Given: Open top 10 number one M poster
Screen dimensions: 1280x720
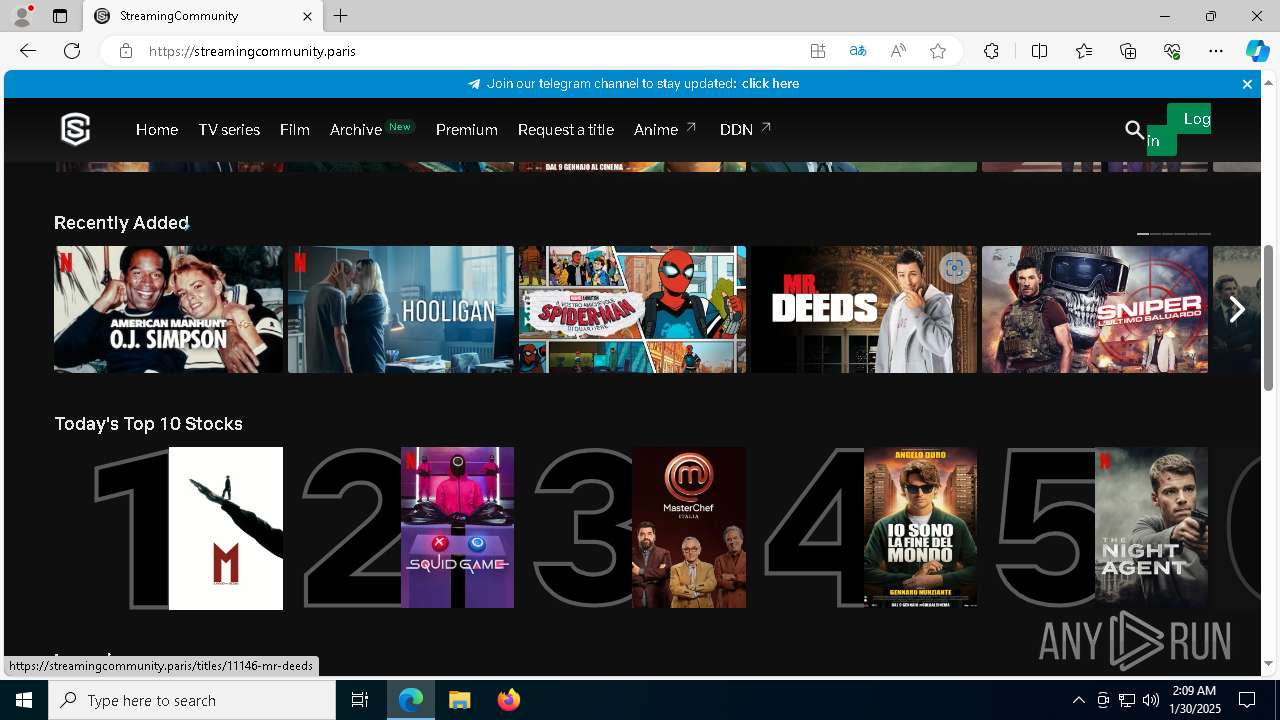Looking at the screenshot, I should click(226, 528).
